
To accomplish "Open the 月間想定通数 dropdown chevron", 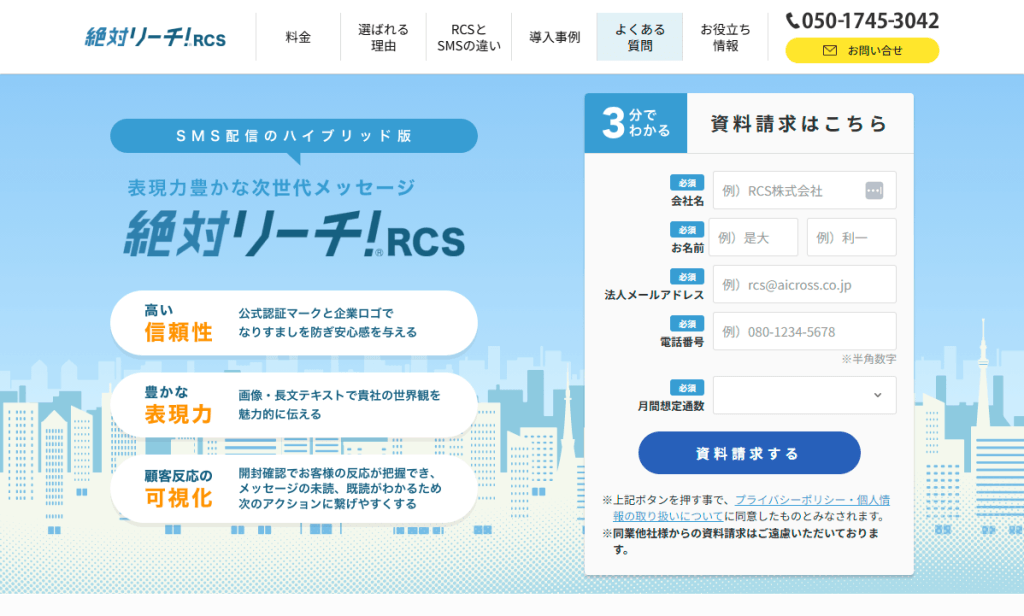I will 877,395.
